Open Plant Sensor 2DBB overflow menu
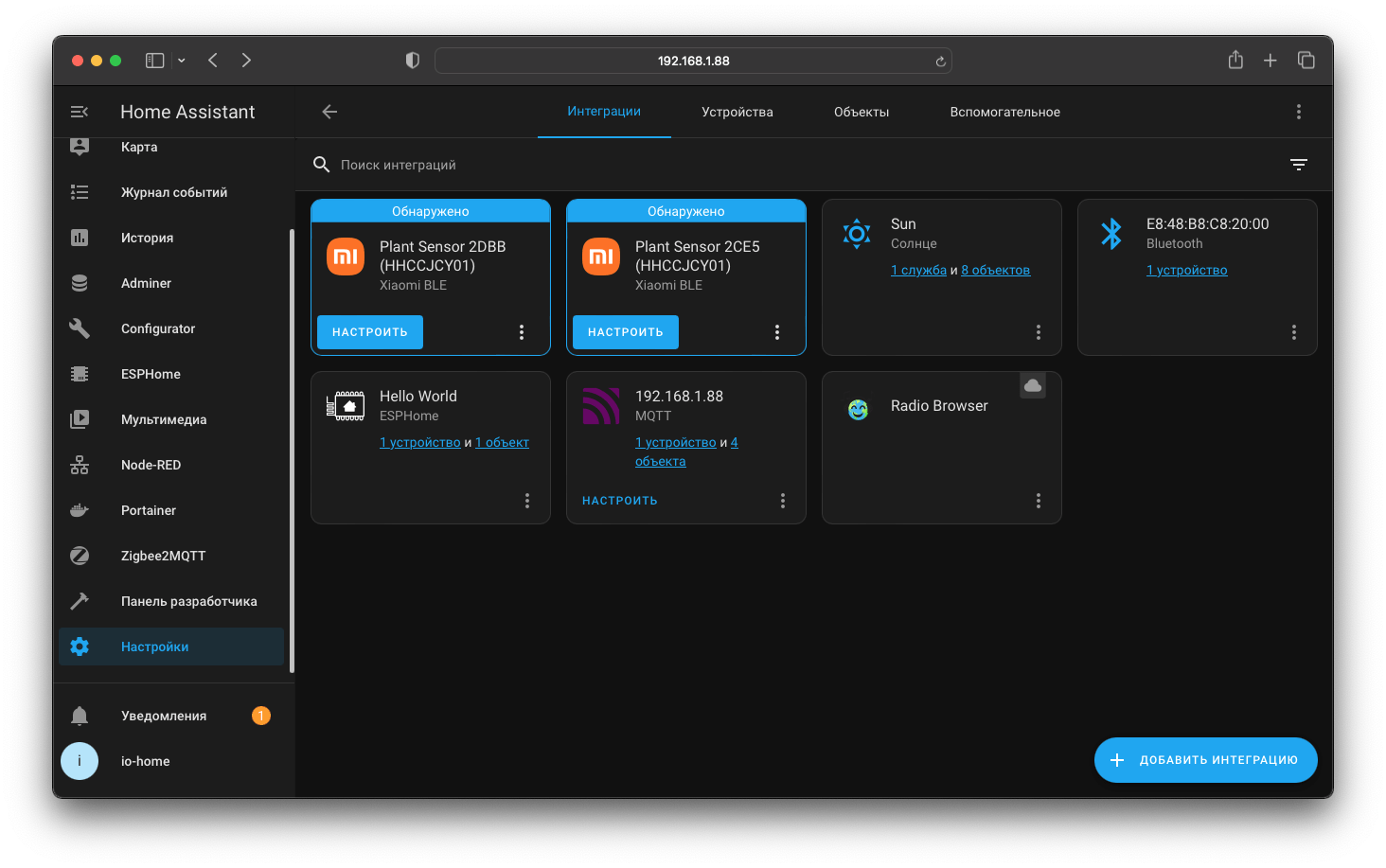This screenshot has width=1386, height=868. (x=522, y=332)
